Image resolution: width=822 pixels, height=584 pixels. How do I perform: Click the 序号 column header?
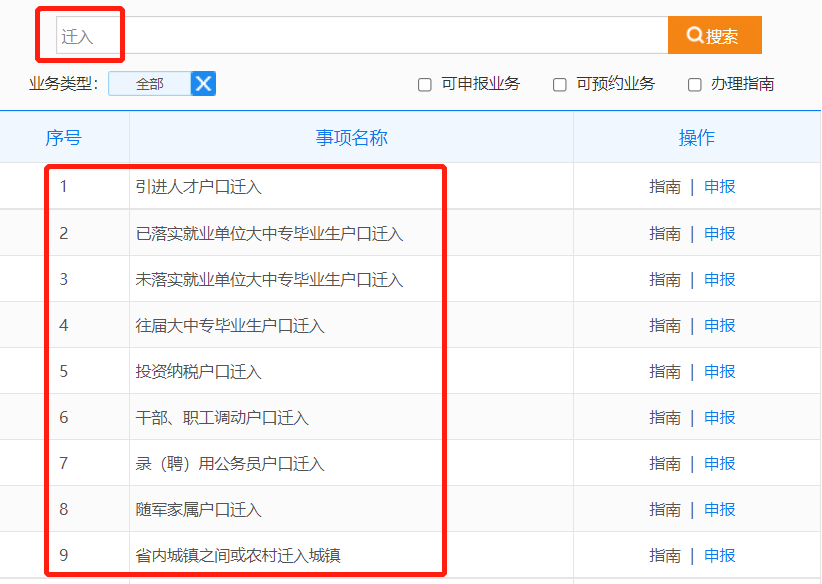63,138
